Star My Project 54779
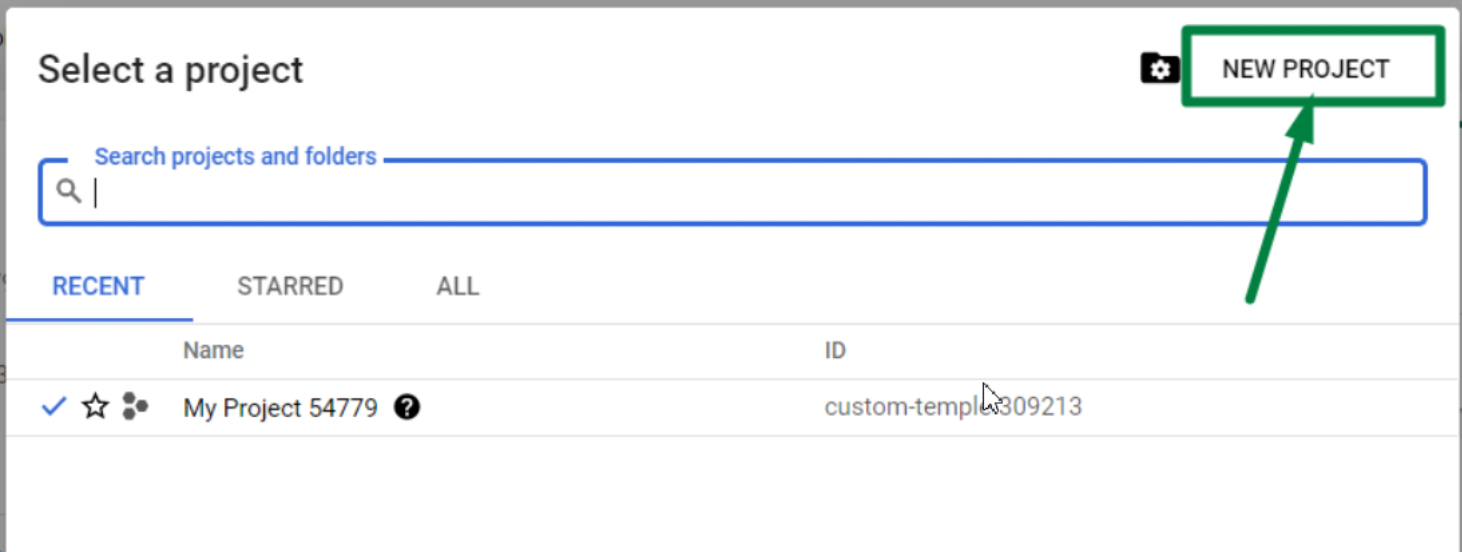 95,406
